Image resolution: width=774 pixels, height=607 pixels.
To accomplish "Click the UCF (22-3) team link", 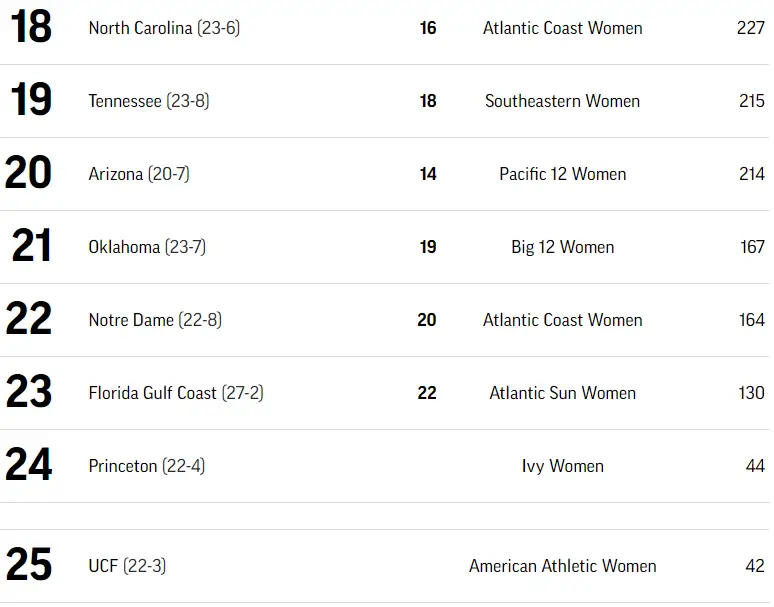I will [x=127, y=566].
